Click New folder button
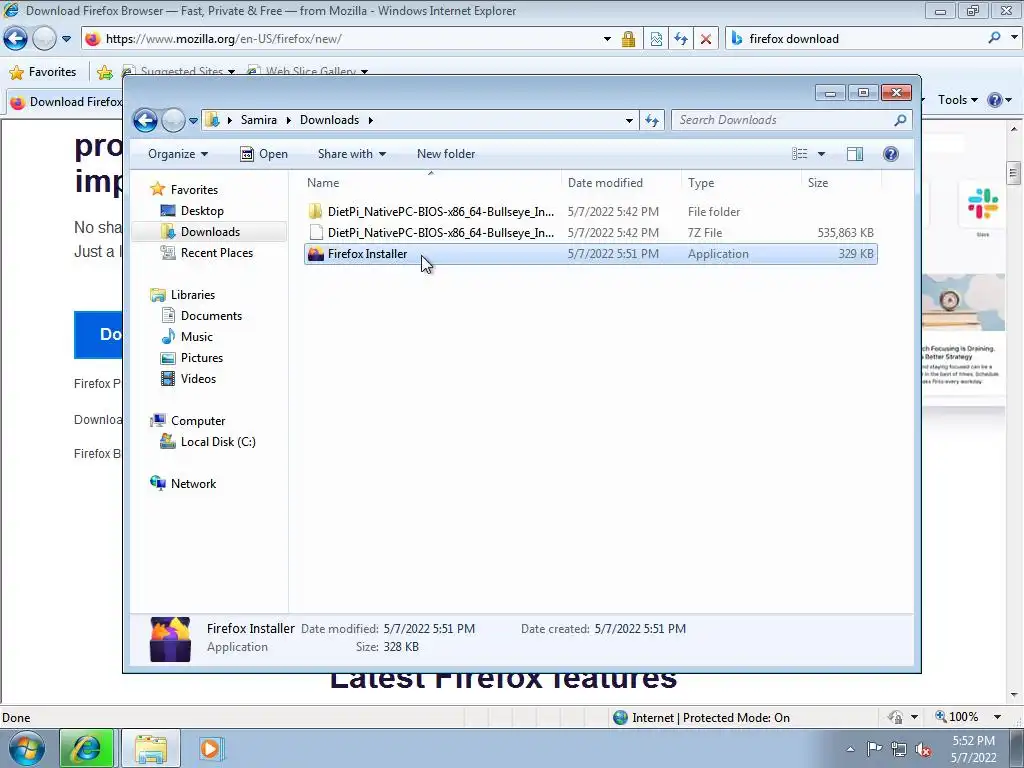The height and width of the screenshot is (768, 1024). pyautogui.click(x=446, y=154)
